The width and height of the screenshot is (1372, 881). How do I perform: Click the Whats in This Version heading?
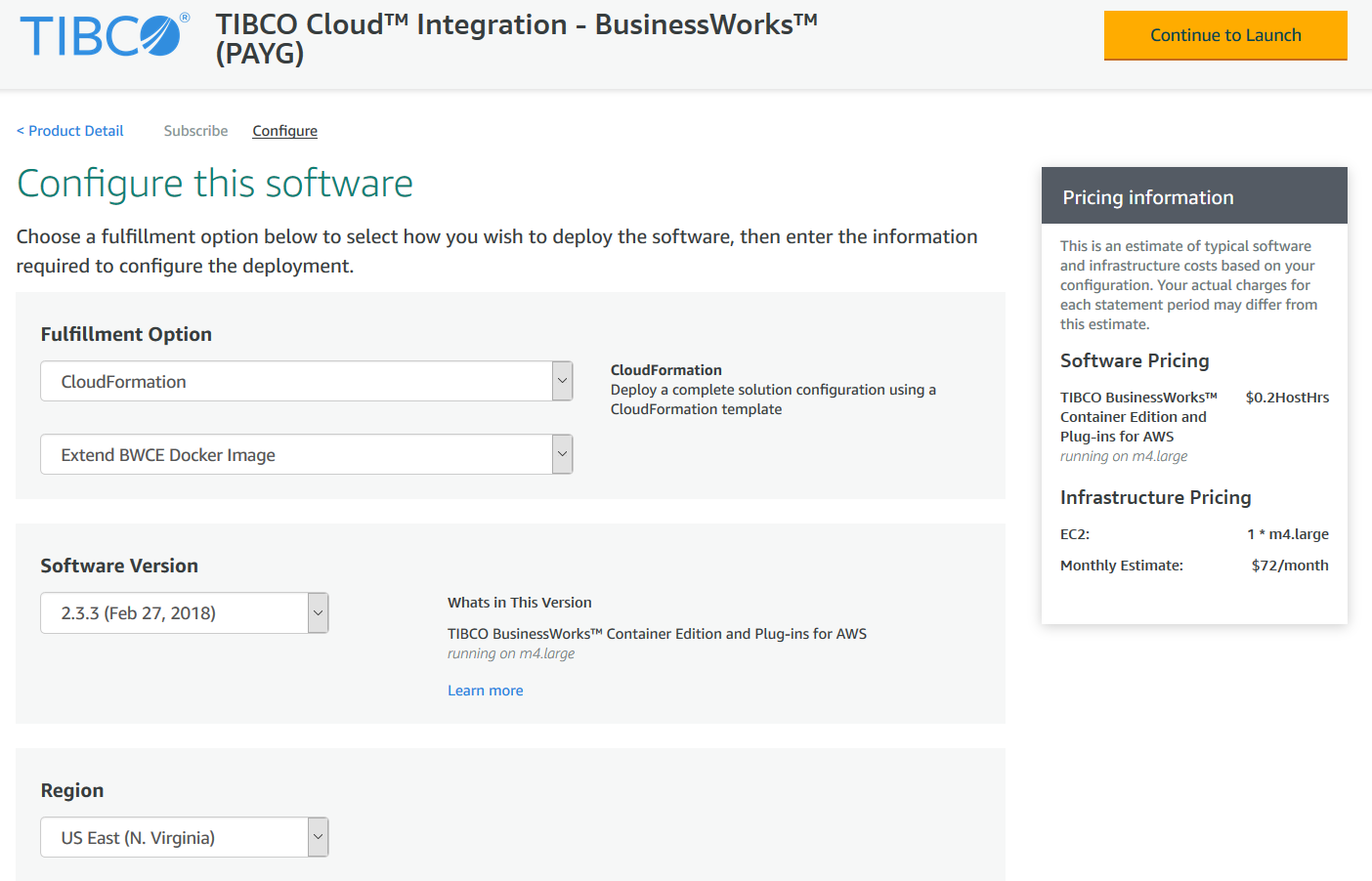click(519, 603)
